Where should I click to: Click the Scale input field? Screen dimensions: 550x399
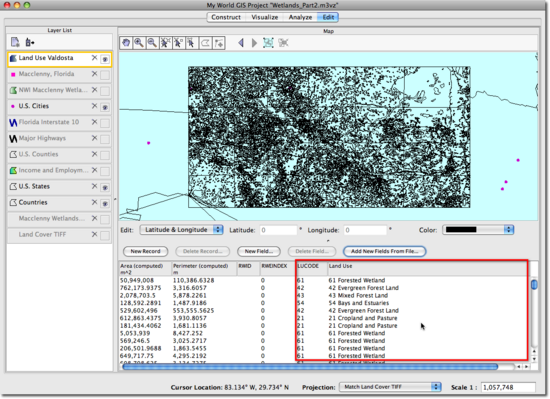point(508,387)
